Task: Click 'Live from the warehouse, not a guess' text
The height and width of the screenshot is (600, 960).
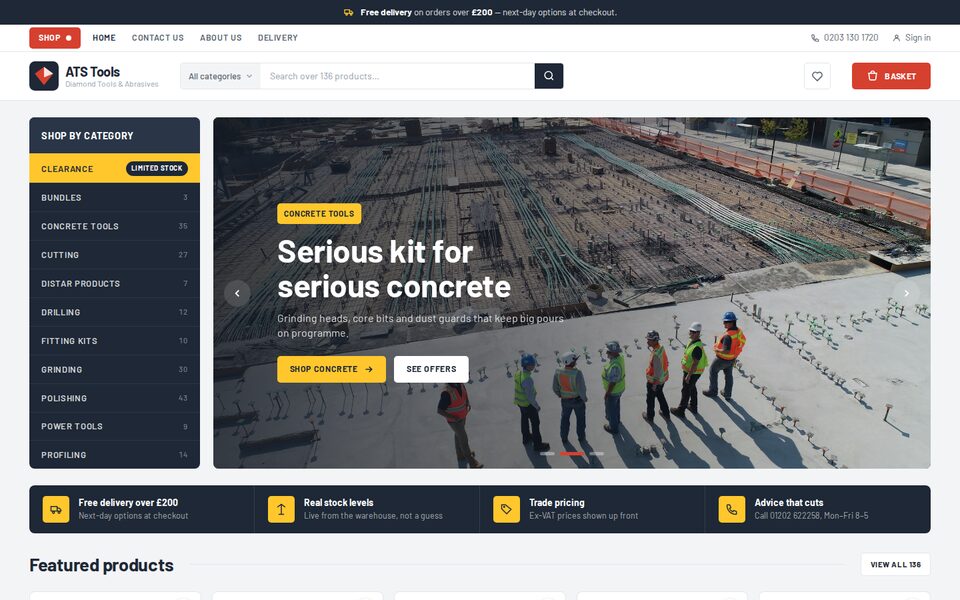Action: (x=373, y=516)
